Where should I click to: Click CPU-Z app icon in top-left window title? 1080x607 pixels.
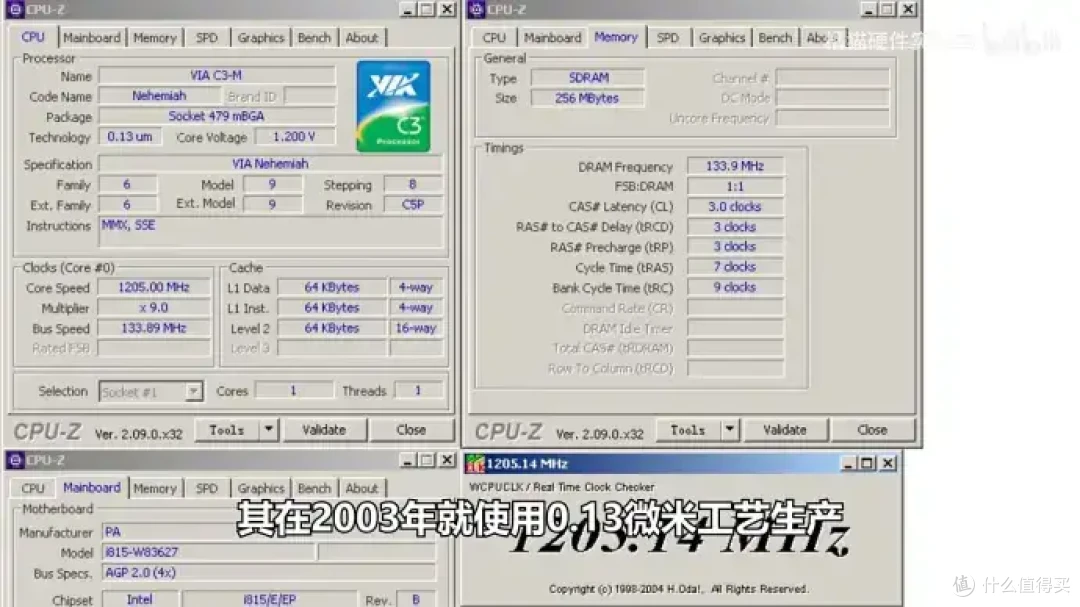pos(15,10)
